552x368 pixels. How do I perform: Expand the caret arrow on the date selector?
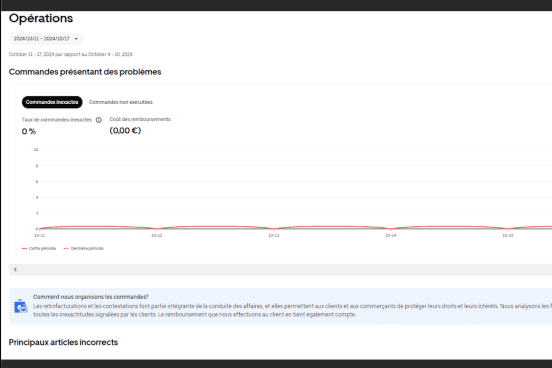tap(76, 39)
